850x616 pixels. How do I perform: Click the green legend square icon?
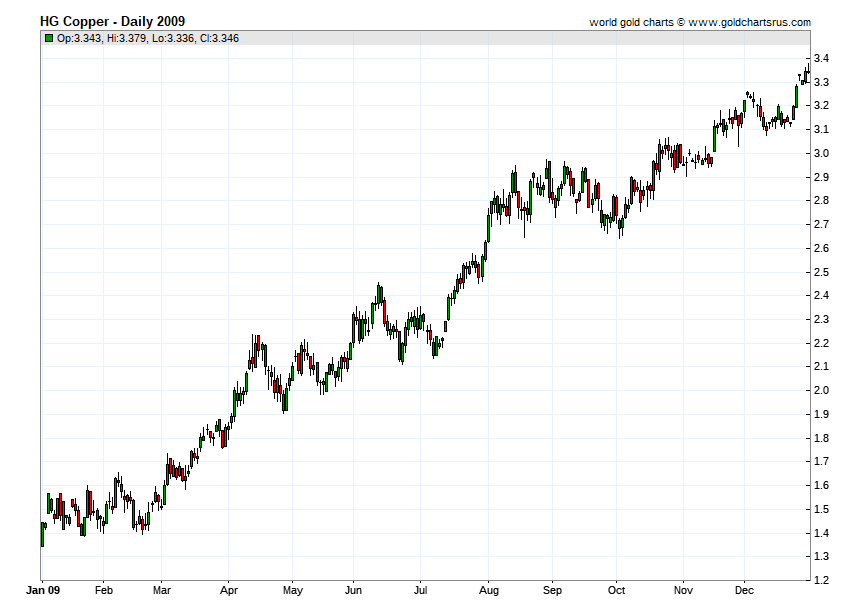[49, 38]
